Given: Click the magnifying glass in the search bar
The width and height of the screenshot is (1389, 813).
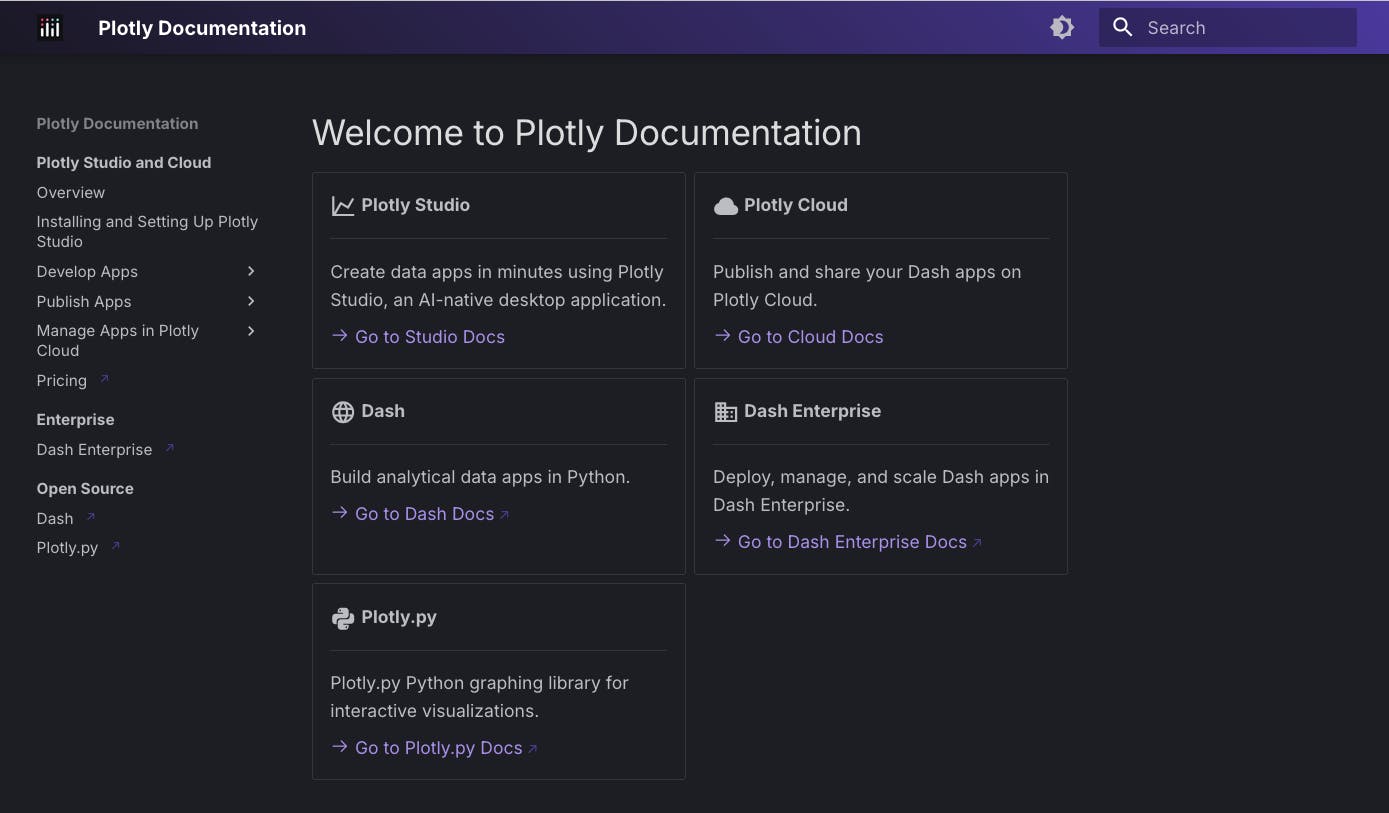Looking at the screenshot, I should [1122, 27].
